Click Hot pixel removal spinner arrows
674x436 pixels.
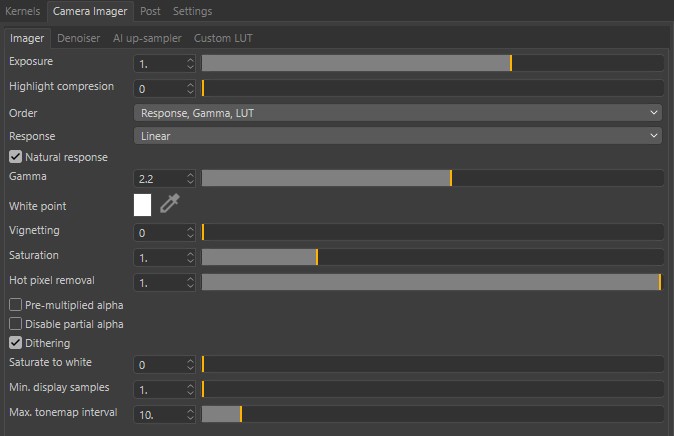(190, 283)
